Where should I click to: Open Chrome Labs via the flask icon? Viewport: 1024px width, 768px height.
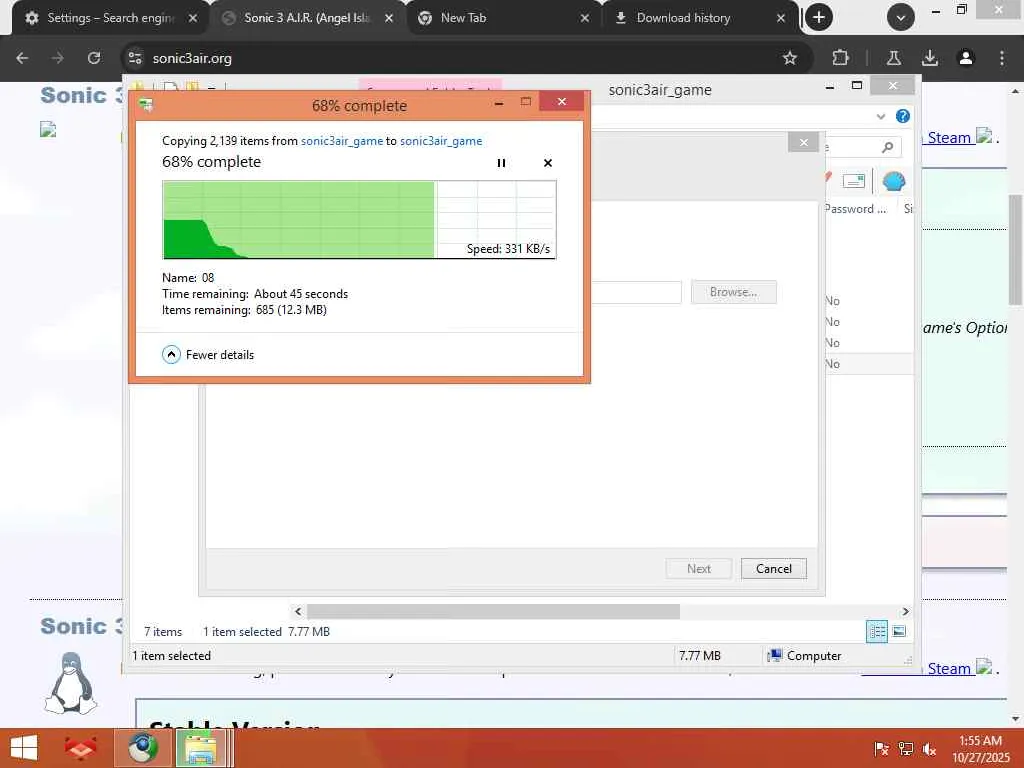(x=893, y=58)
